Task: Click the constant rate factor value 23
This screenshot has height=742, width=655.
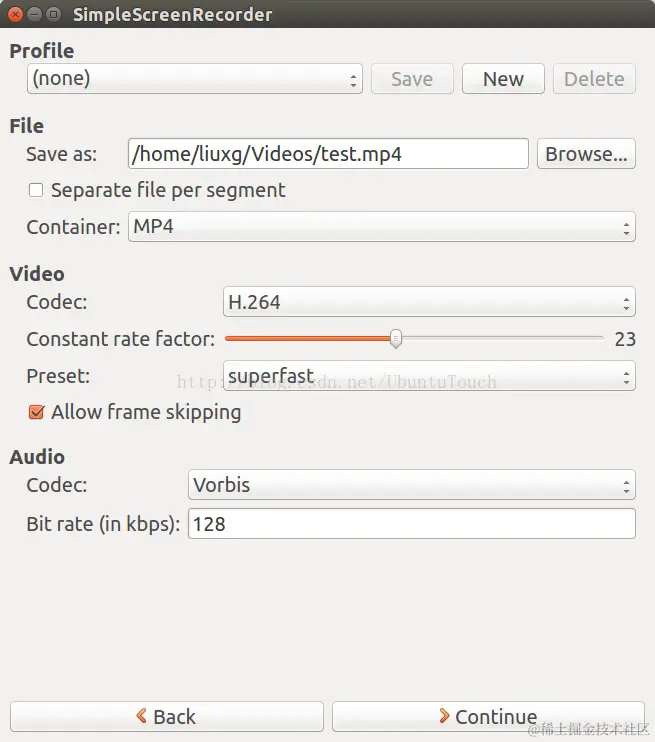Action: coord(625,339)
